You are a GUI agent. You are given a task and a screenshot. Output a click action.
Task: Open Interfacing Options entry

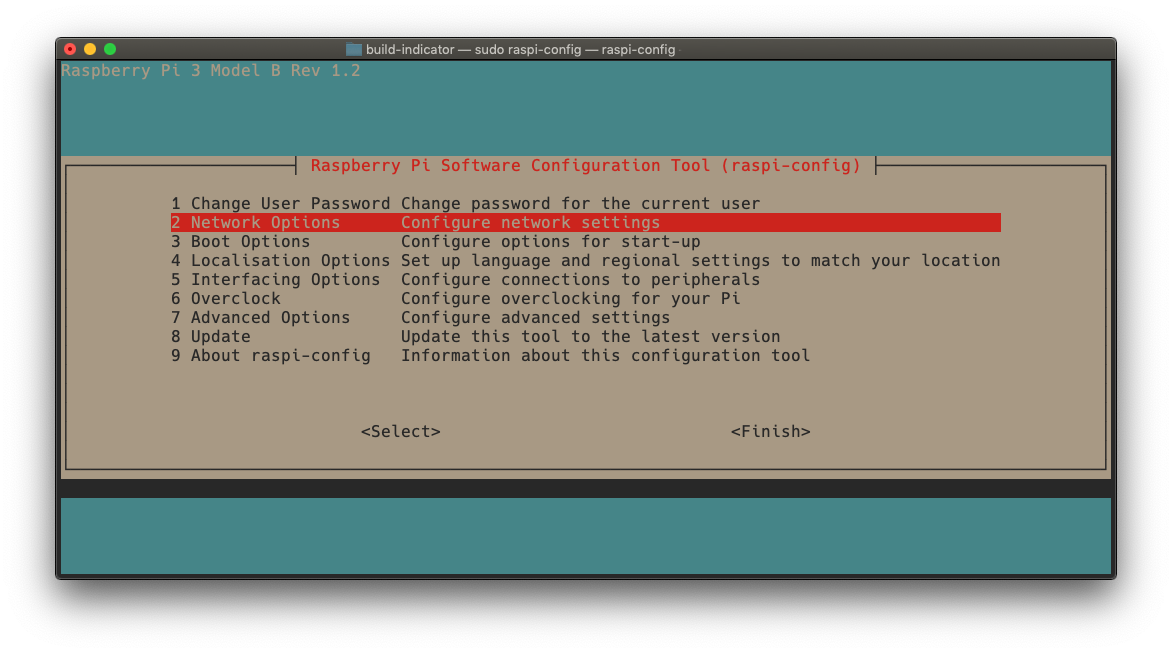(x=586, y=279)
